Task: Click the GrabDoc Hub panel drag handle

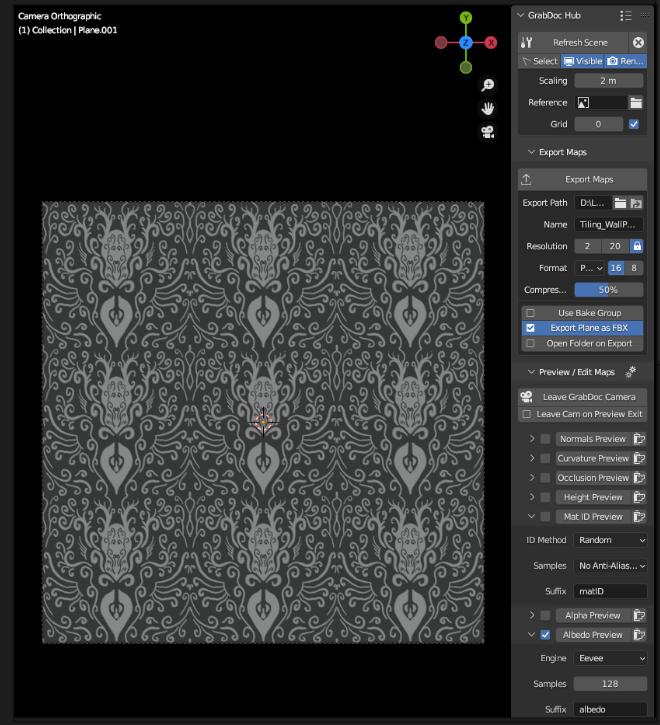Action: point(644,15)
